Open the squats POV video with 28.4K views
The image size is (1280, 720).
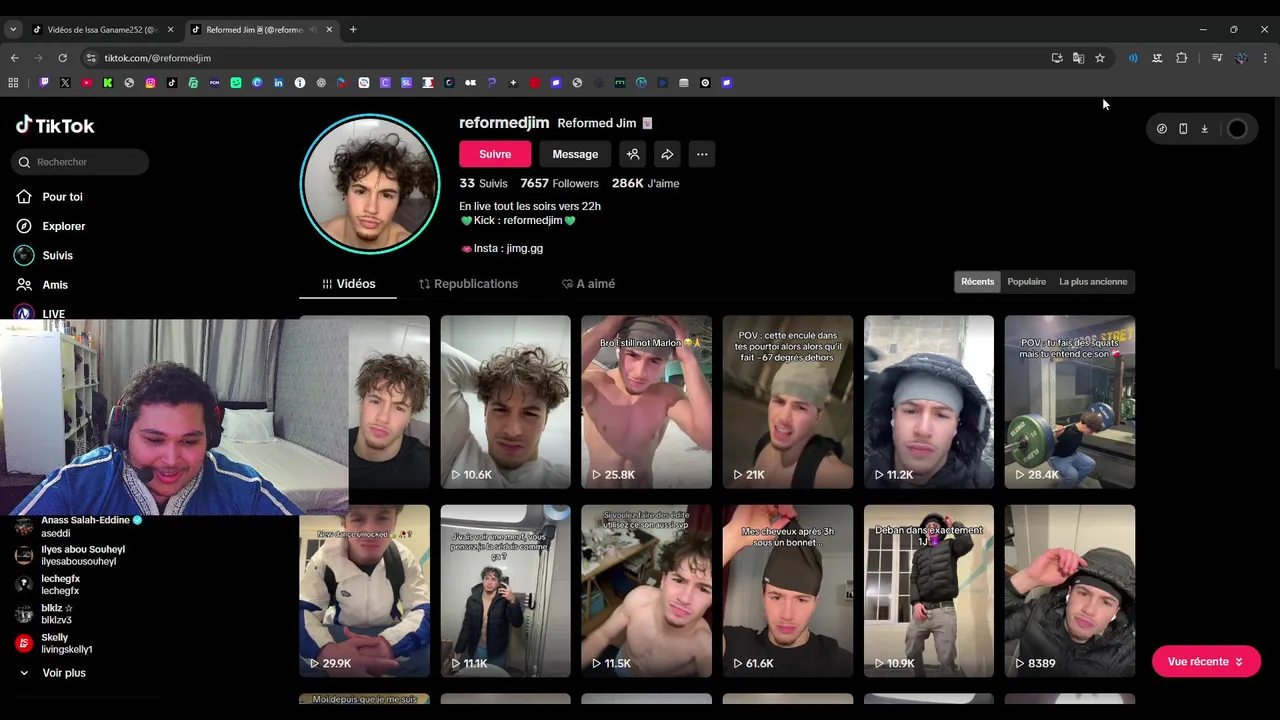click(x=1070, y=402)
